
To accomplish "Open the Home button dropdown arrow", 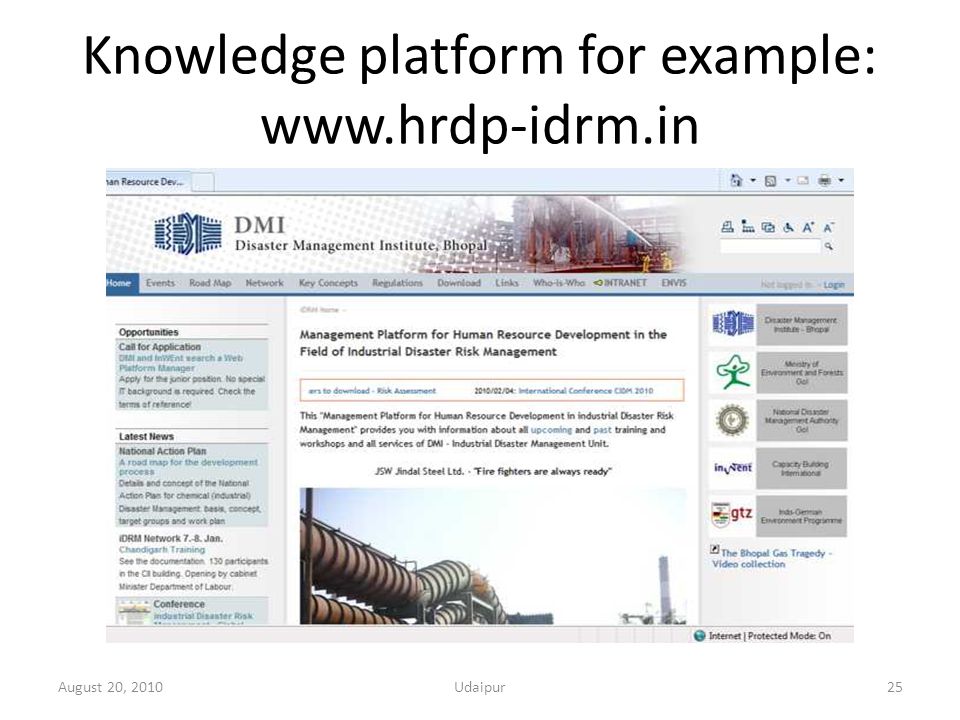I will click(753, 180).
